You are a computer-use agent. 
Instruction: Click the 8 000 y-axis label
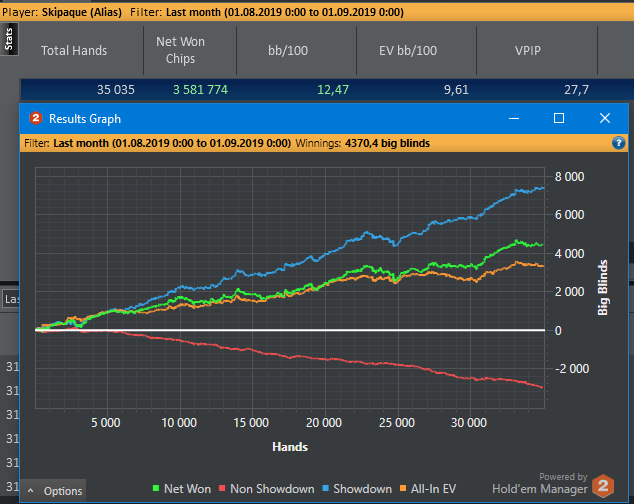tap(569, 177)
